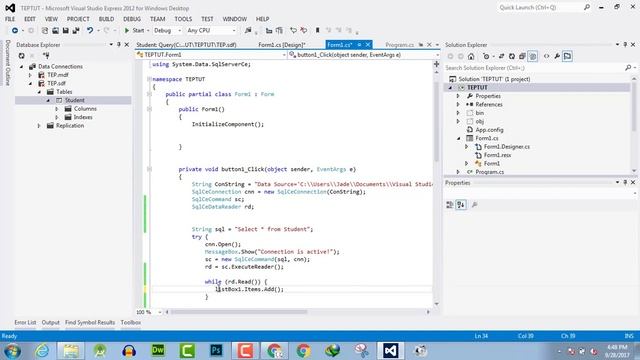The image size is (640, 360).
Task: Open the TOOLS menu
Action: click(x=183, y=19)
